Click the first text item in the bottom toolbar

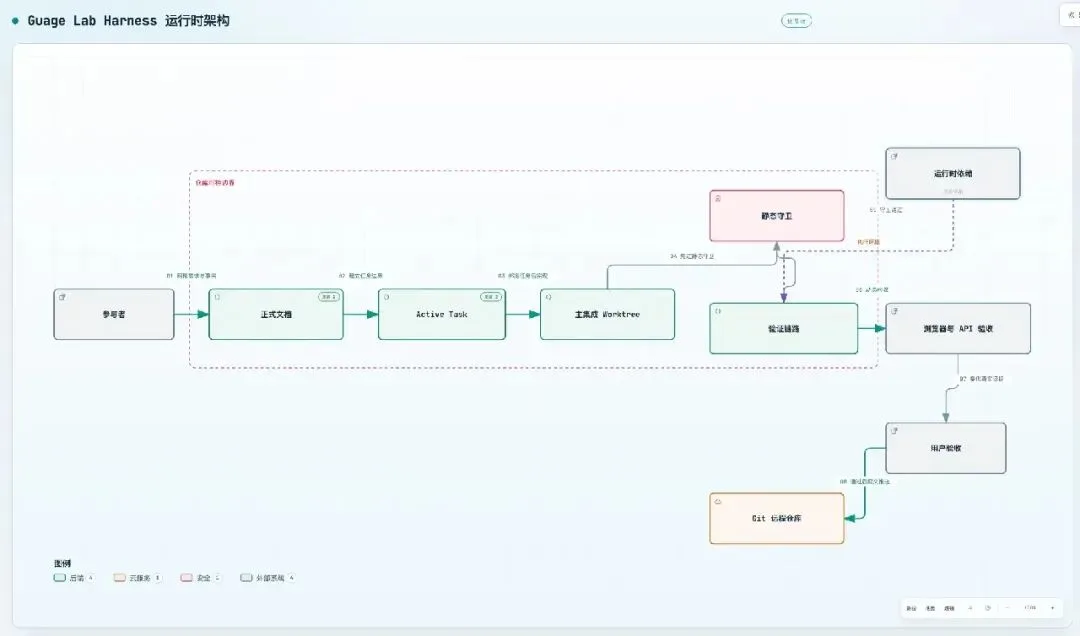tap(911, 608)
